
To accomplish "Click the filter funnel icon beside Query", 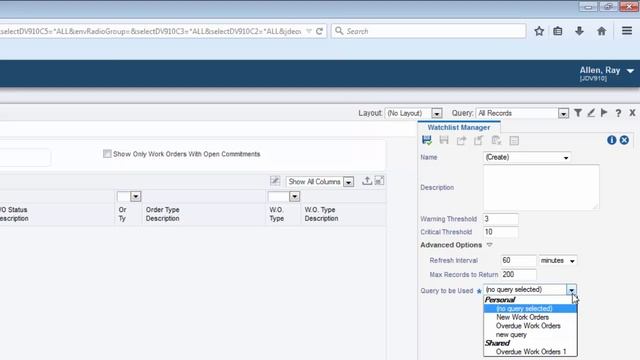I will click(578, 113).
